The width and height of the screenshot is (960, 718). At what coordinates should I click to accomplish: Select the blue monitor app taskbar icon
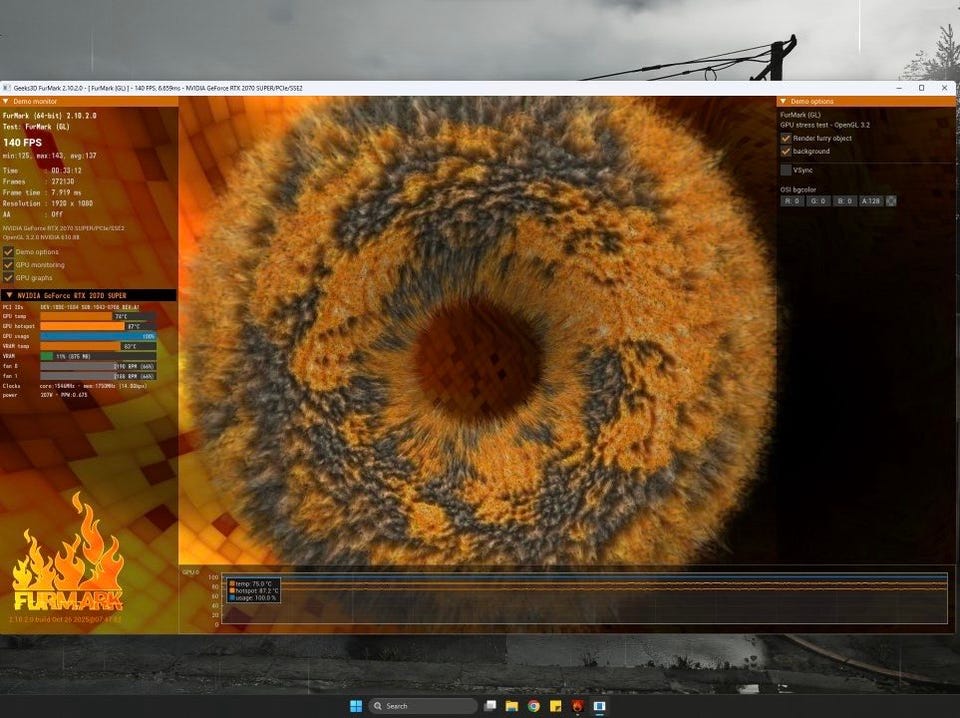(599, 706)
